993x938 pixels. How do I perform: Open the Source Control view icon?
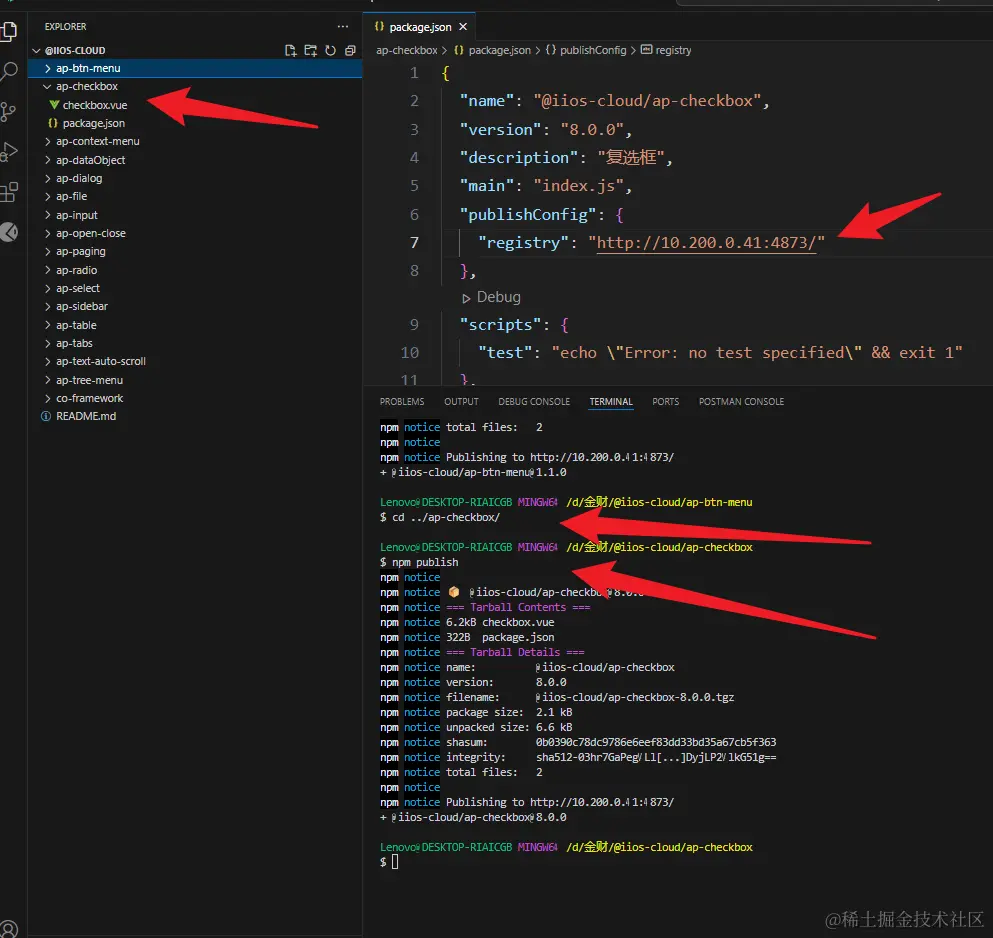click(8, 111)
